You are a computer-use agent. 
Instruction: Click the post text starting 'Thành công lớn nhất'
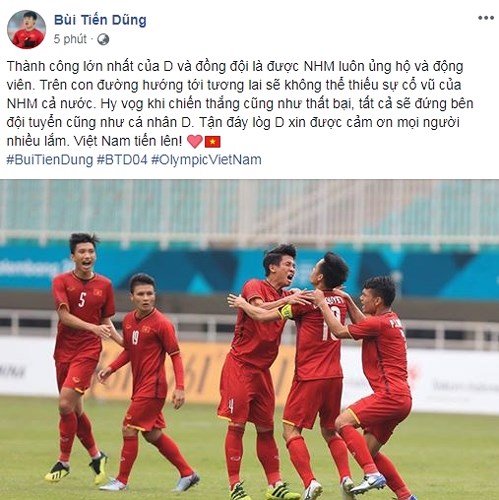click(x=239, y=103)
